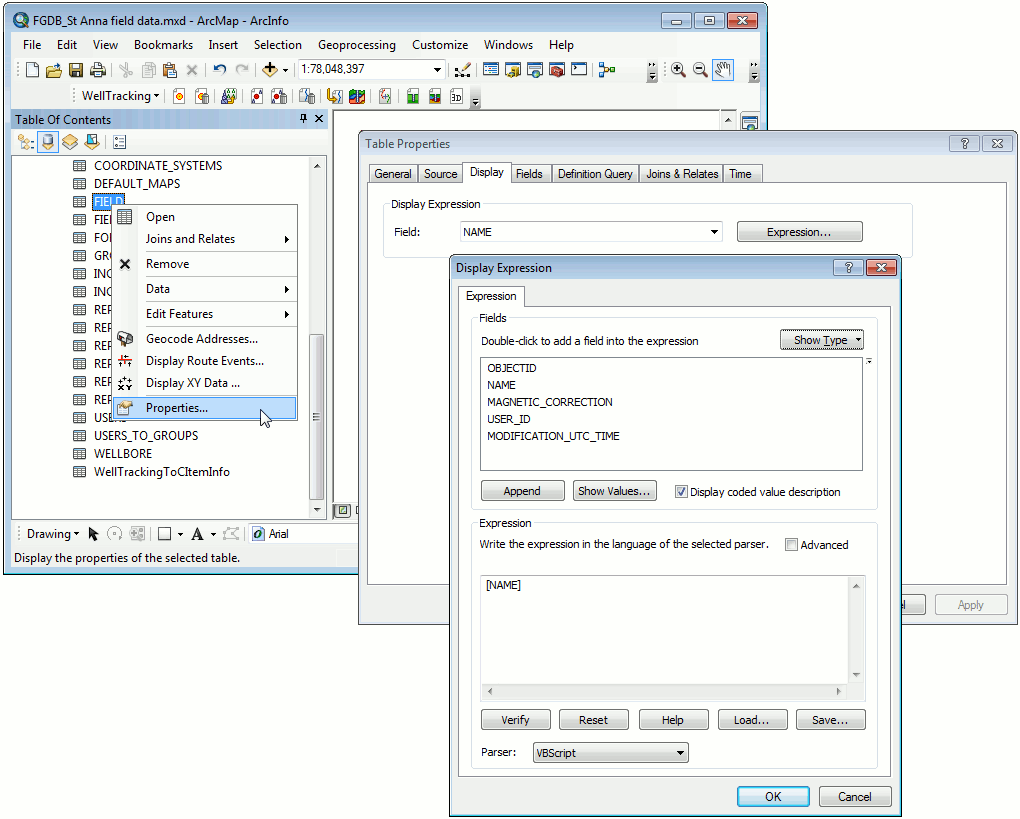Image resolution: width=1020 pixels, height=819 pixels.
Task: Open the ArcToolbox red toolbox icon
Action: click(557, 70)
